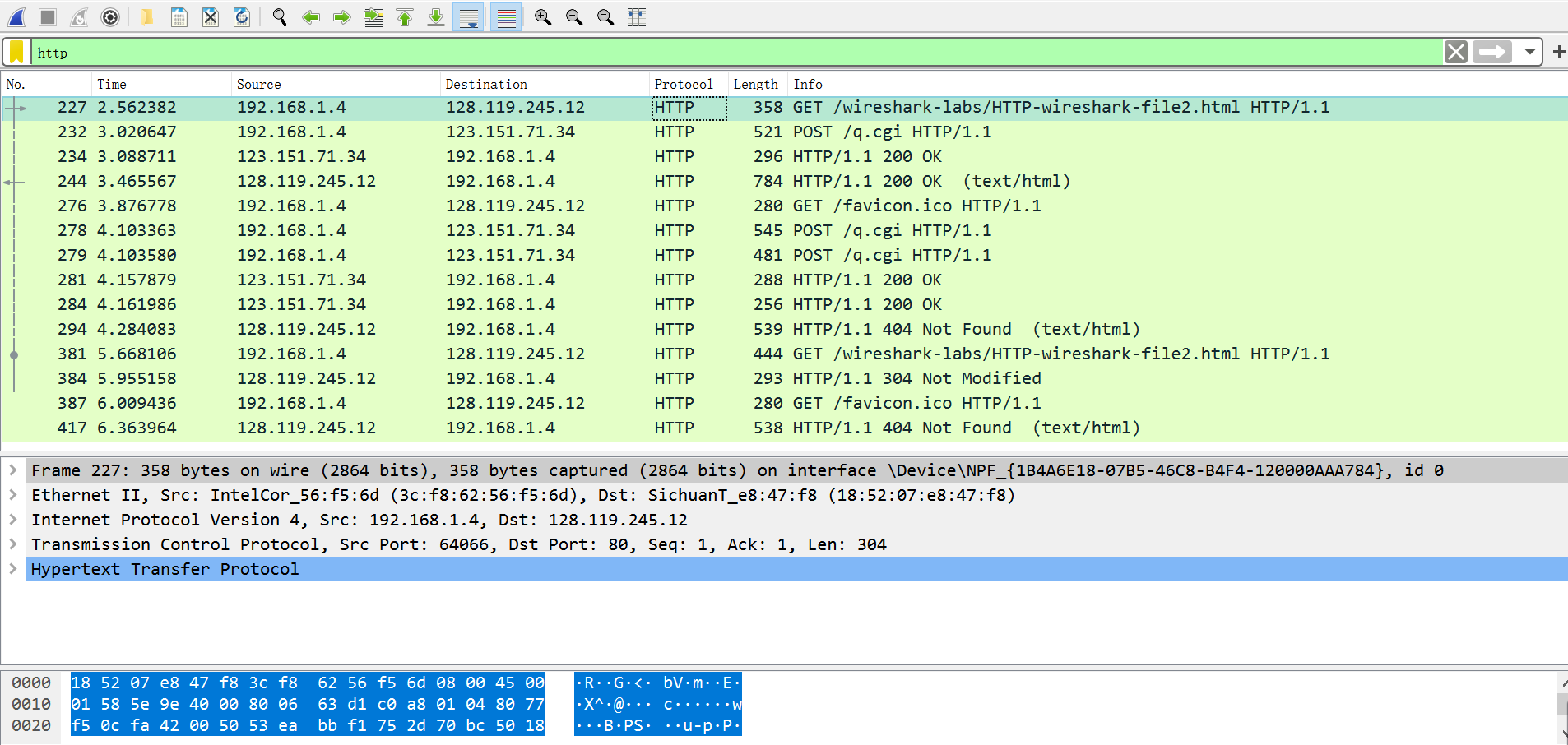Close the current capture file
This screenshot has height=745, width=1568.
[210, 16]
